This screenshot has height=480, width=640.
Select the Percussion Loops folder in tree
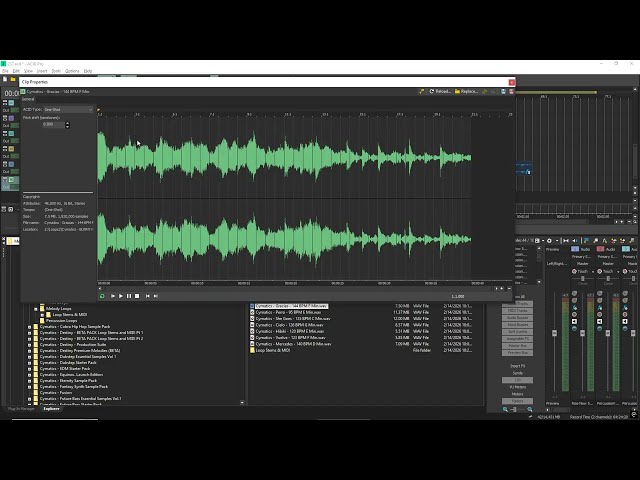point(61,321)
